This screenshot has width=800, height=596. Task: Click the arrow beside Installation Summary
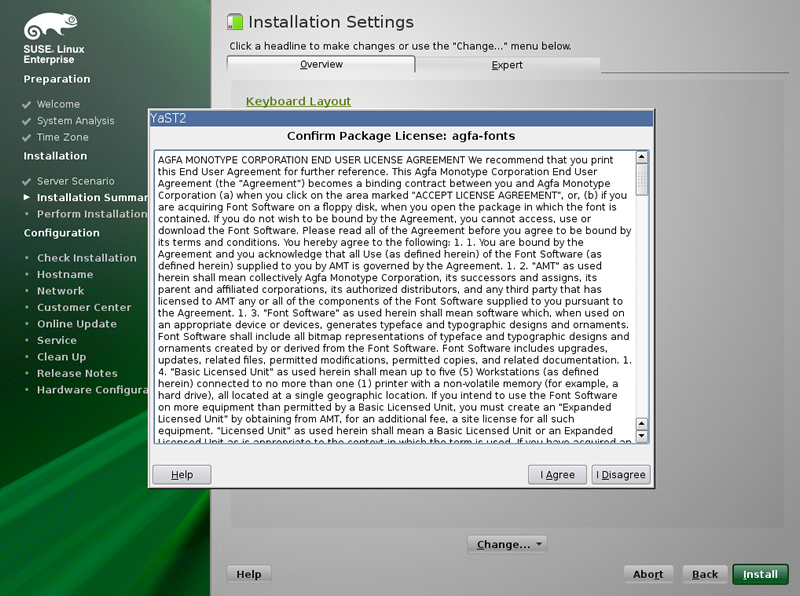coord(27,197)
